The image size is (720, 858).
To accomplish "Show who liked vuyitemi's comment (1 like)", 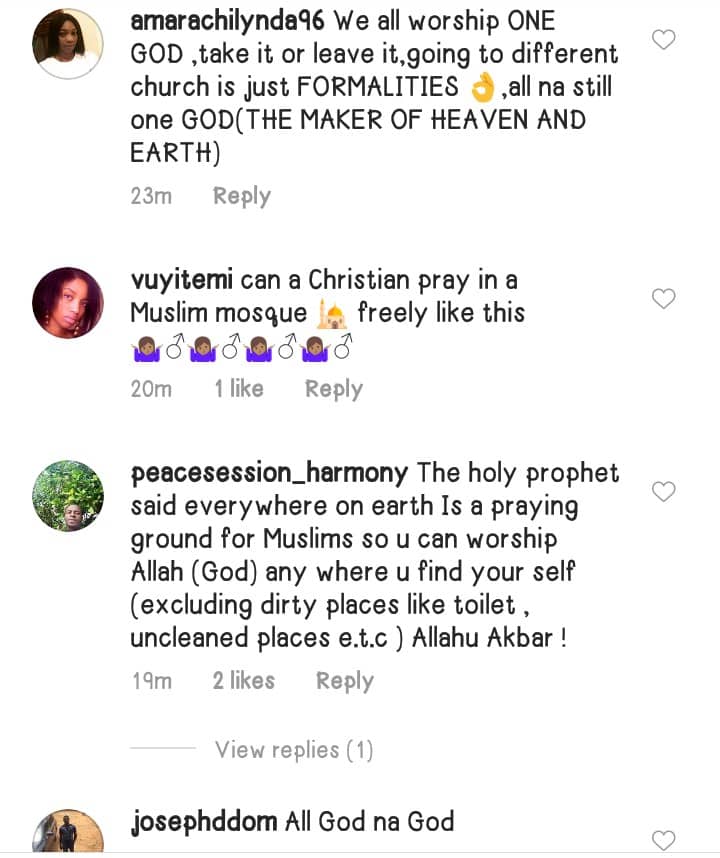I will 238,389.
